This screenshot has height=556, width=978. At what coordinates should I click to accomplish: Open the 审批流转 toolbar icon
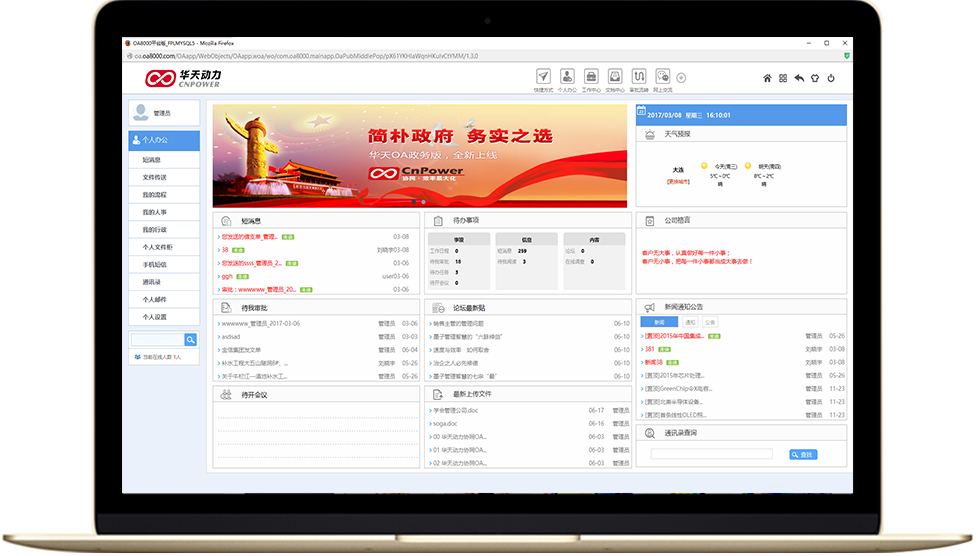[639, 77]
